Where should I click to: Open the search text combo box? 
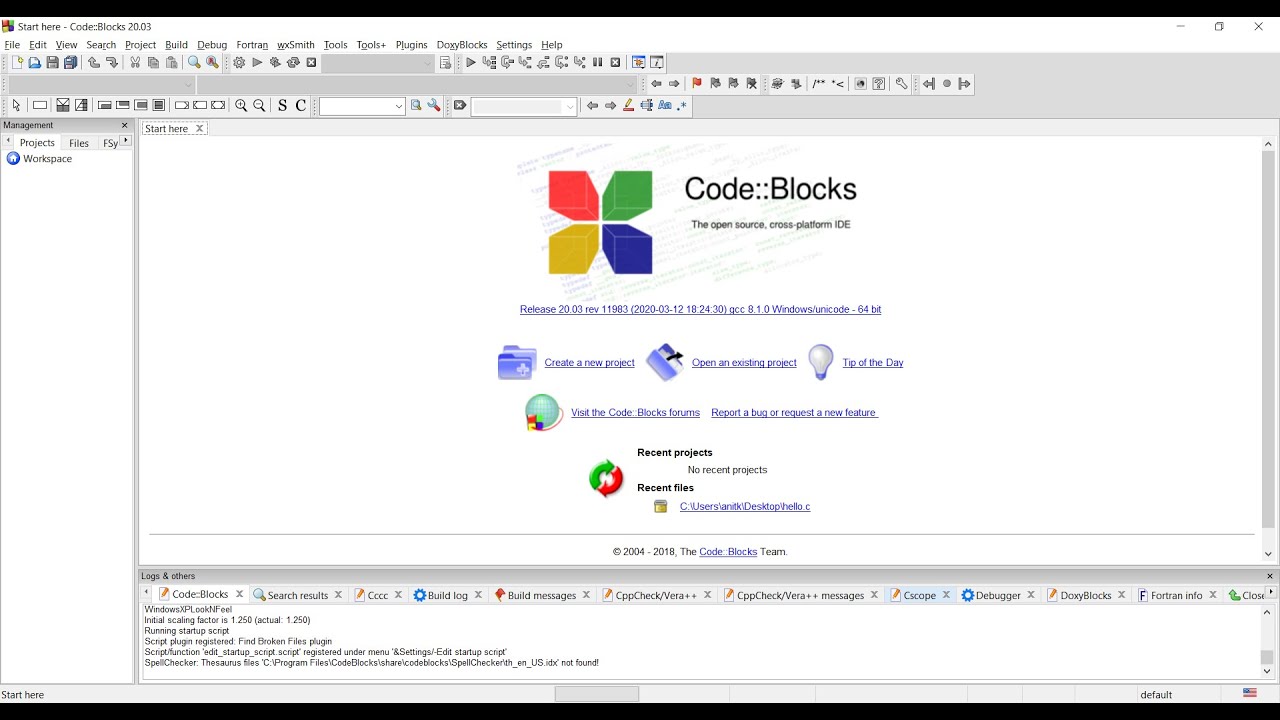[x=362, y=107]
